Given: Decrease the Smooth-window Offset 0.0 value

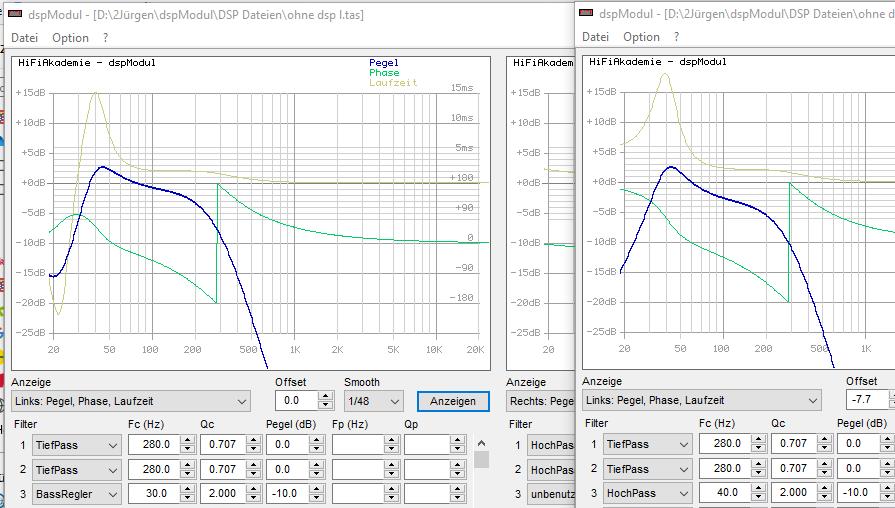Looking at the screenshot, I should [x=325, y=405].
